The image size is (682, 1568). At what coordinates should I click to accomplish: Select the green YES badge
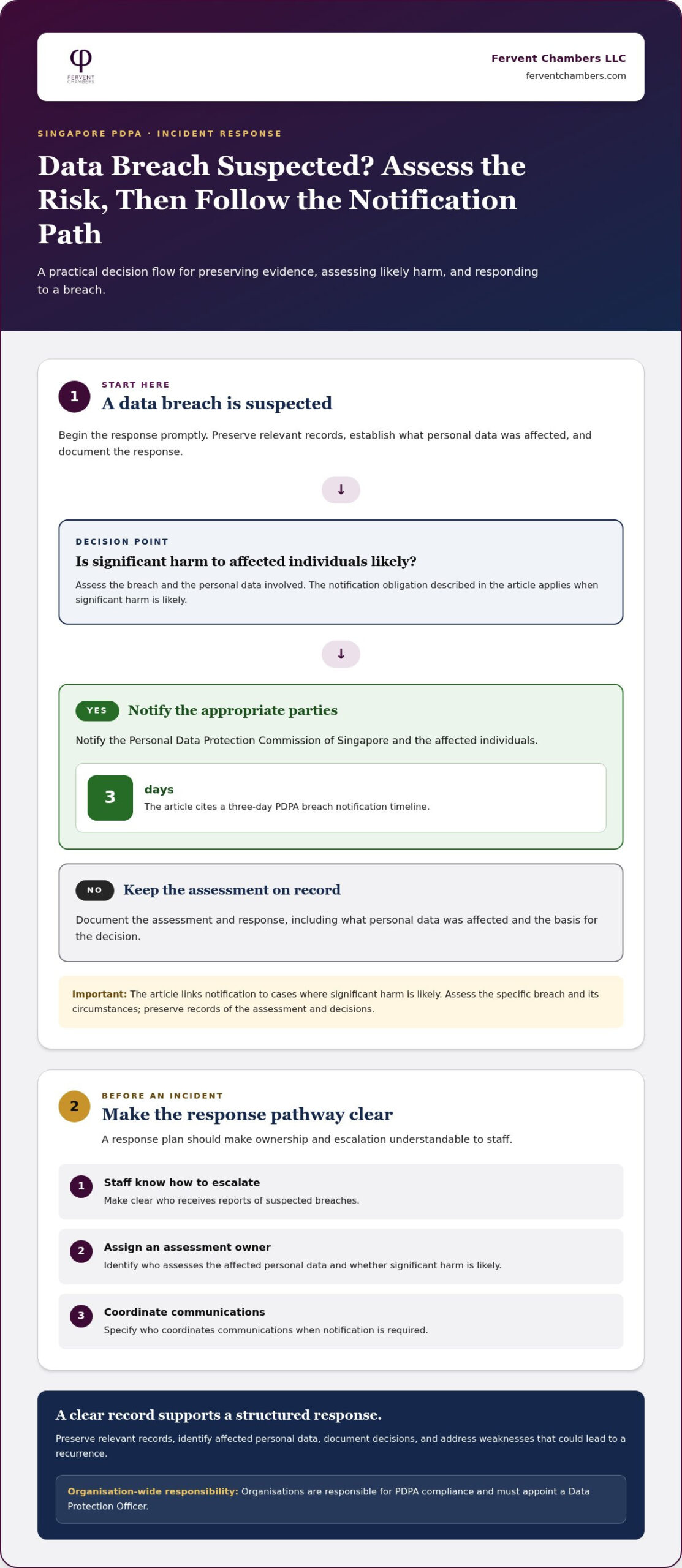tap(97, 710)
